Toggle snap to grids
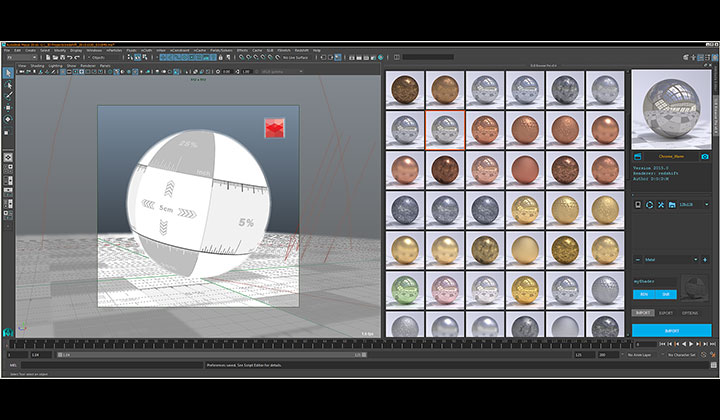Image resolution: width=720 pixels, height=420 pixels. pos(242,57)
